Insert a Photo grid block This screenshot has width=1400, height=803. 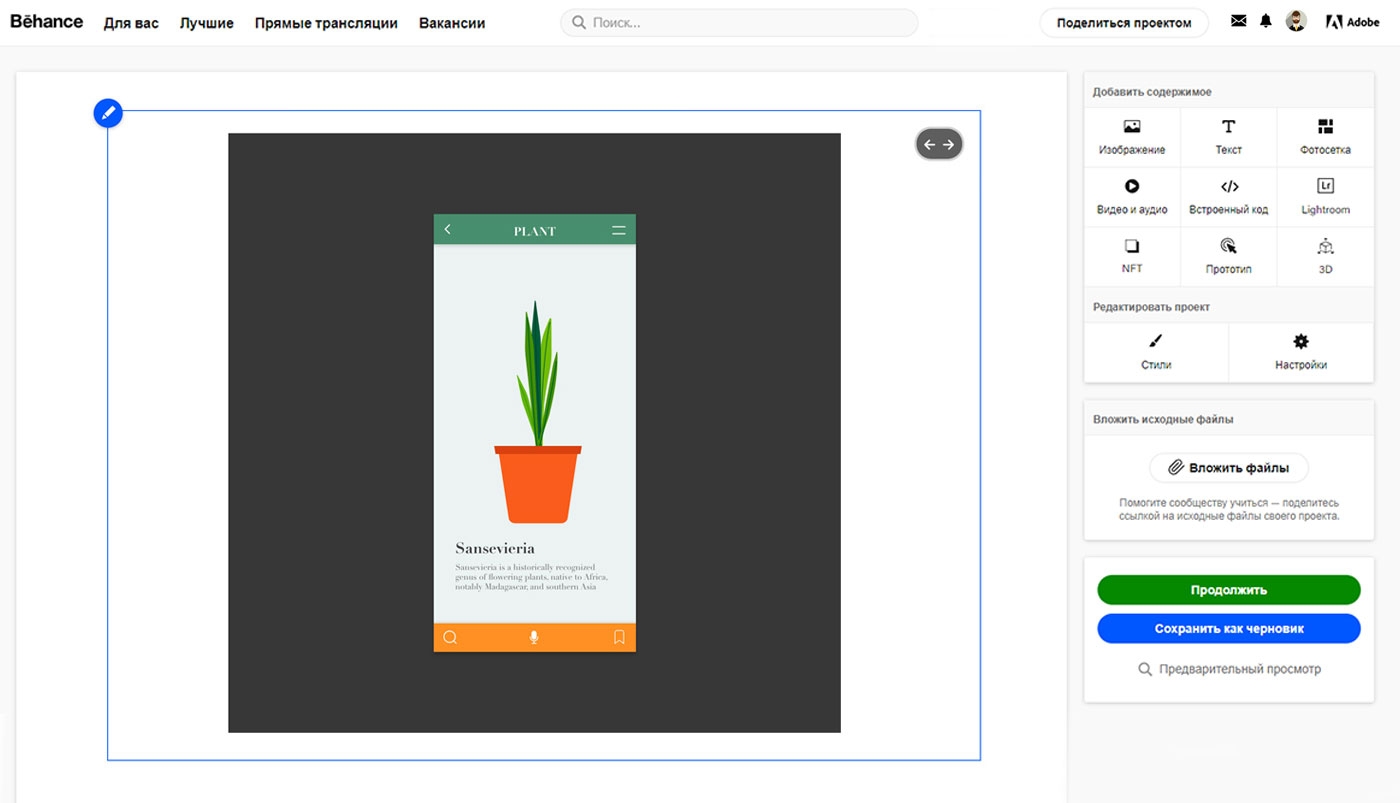(x=1325, y=137)
